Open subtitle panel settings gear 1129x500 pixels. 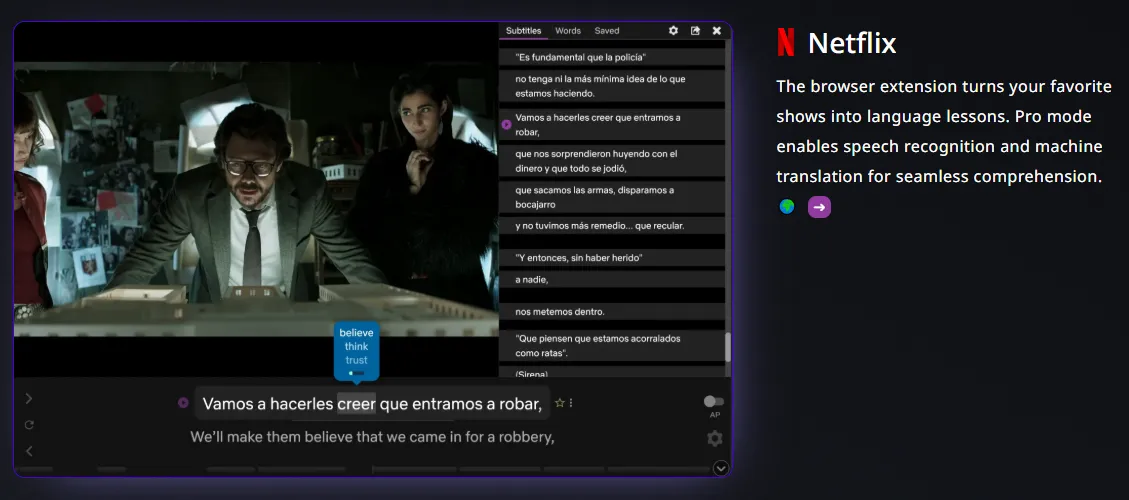pyautogui.click(x=673, y=31)
